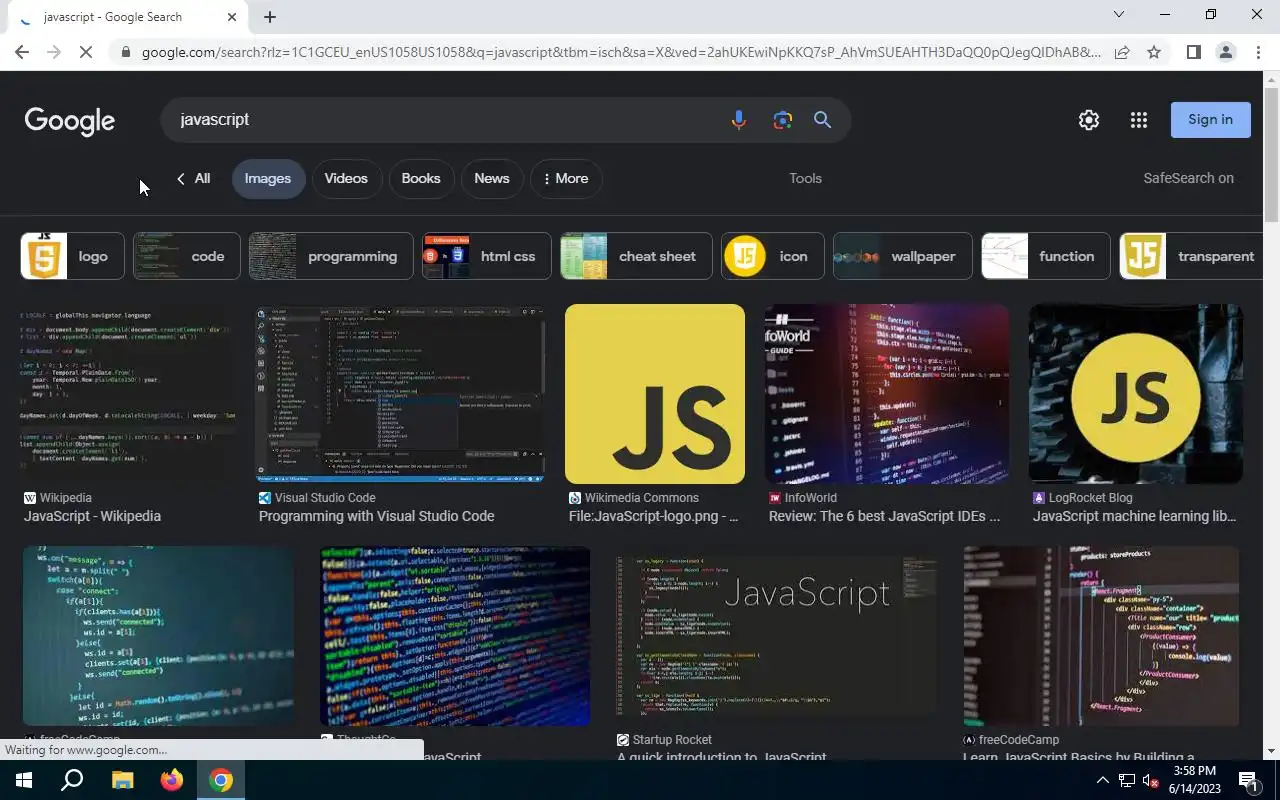
Task: Open Chrome three-dot menu
Action: click(x=1258, y=52)
